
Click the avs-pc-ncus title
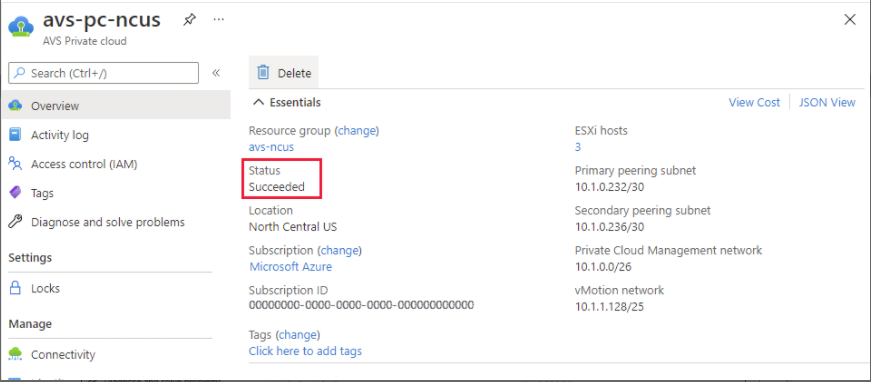click(x=102, y=20)
